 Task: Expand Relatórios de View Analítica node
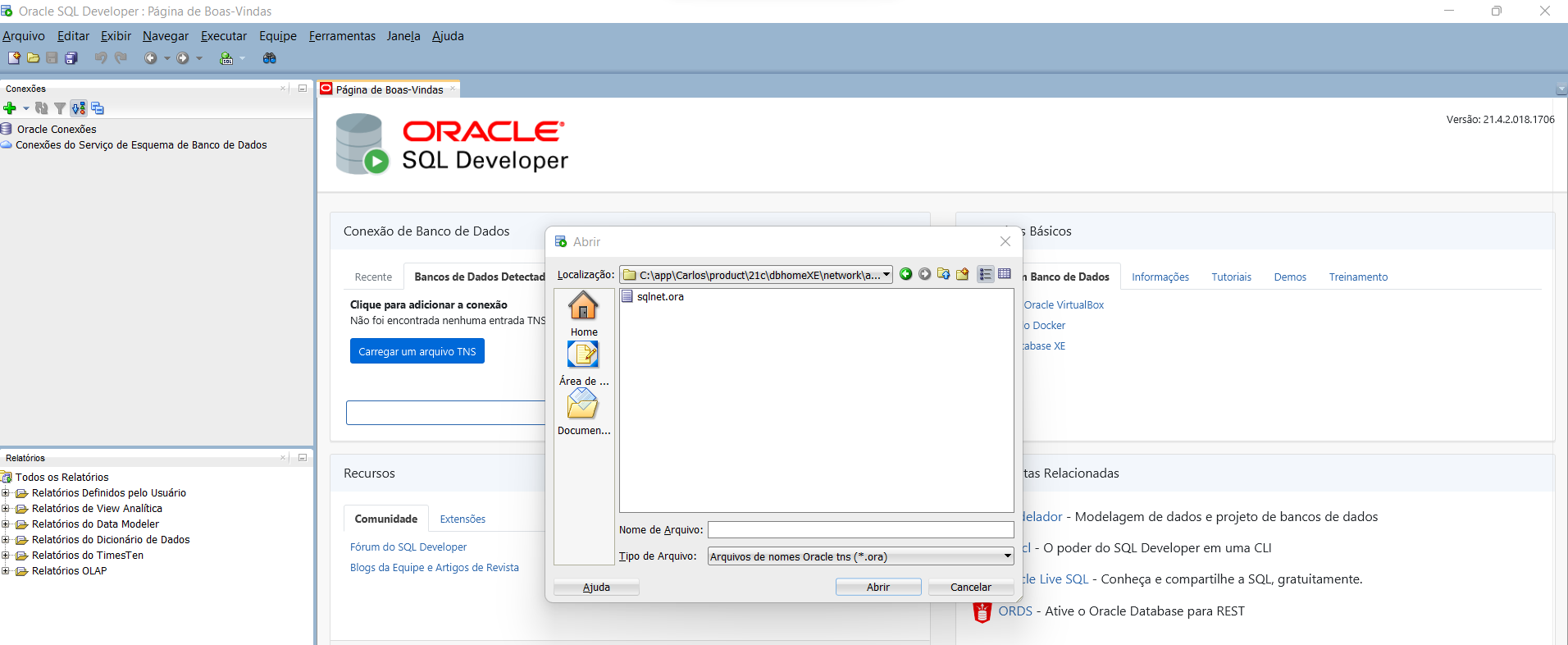[x=6, y=509]
